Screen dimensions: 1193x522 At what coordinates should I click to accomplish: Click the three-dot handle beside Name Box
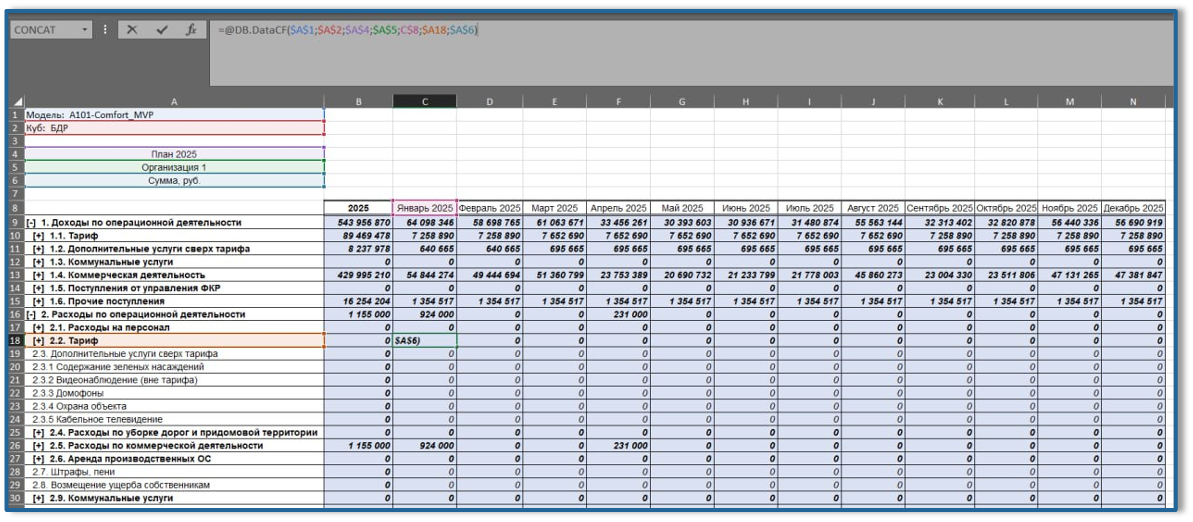click(x=105, y=30)
